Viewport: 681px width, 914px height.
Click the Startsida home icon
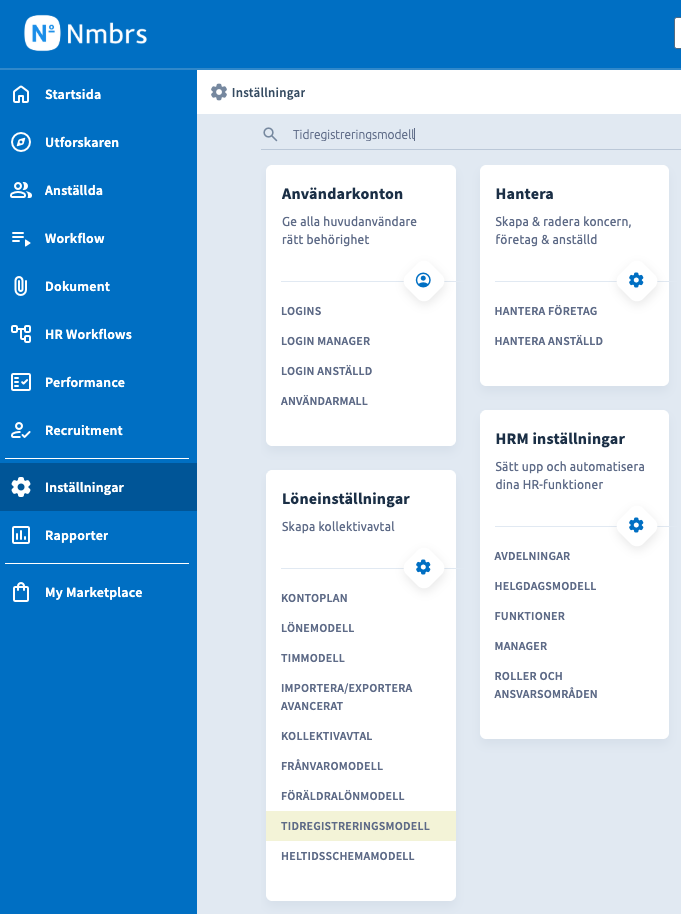point(21,95)
